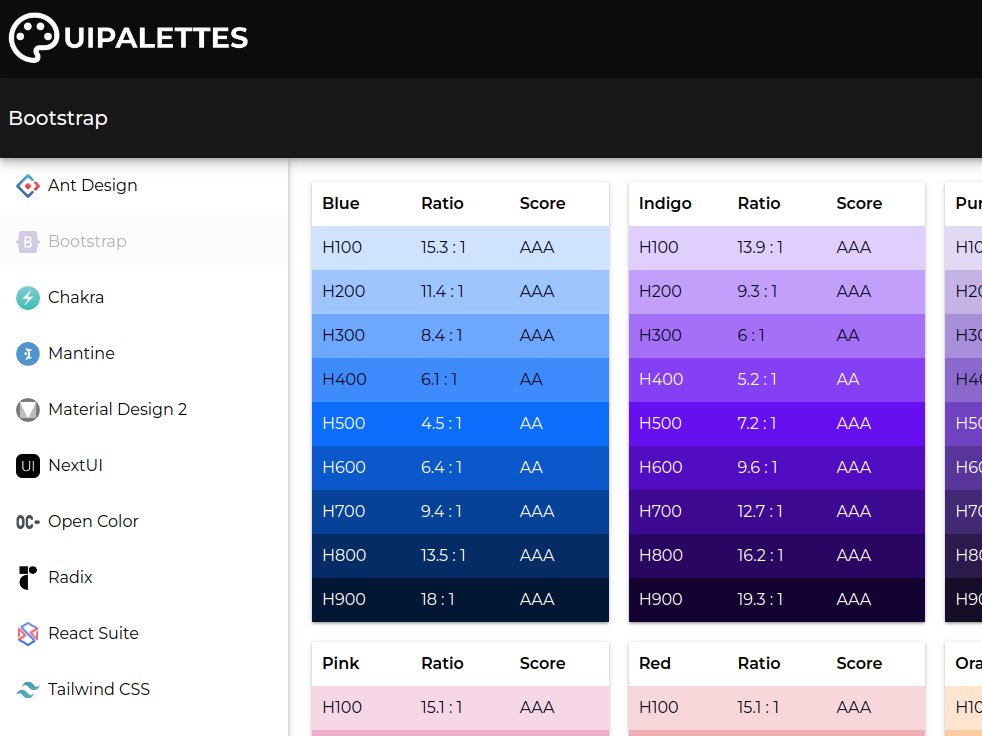Choose the Blue H600 swatch row
Viewport: 982px width, 736px height.
point(460,468)
